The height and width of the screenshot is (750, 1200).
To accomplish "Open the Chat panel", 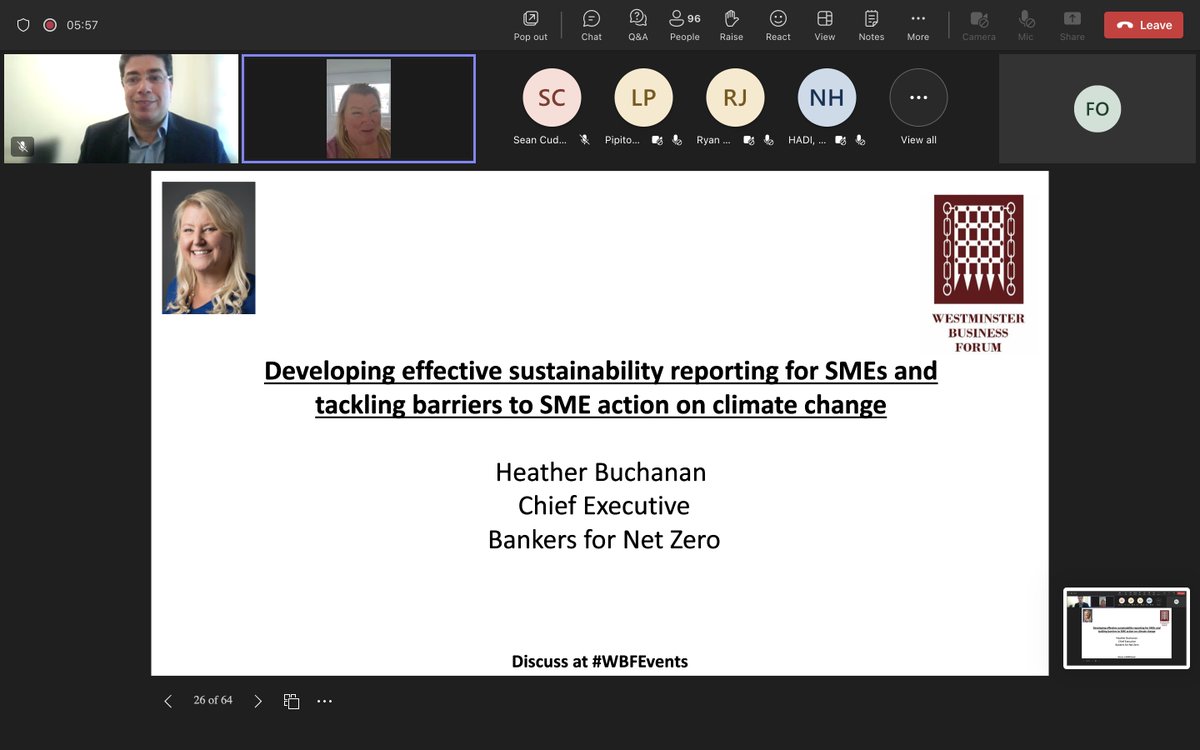I will point(590,24).
